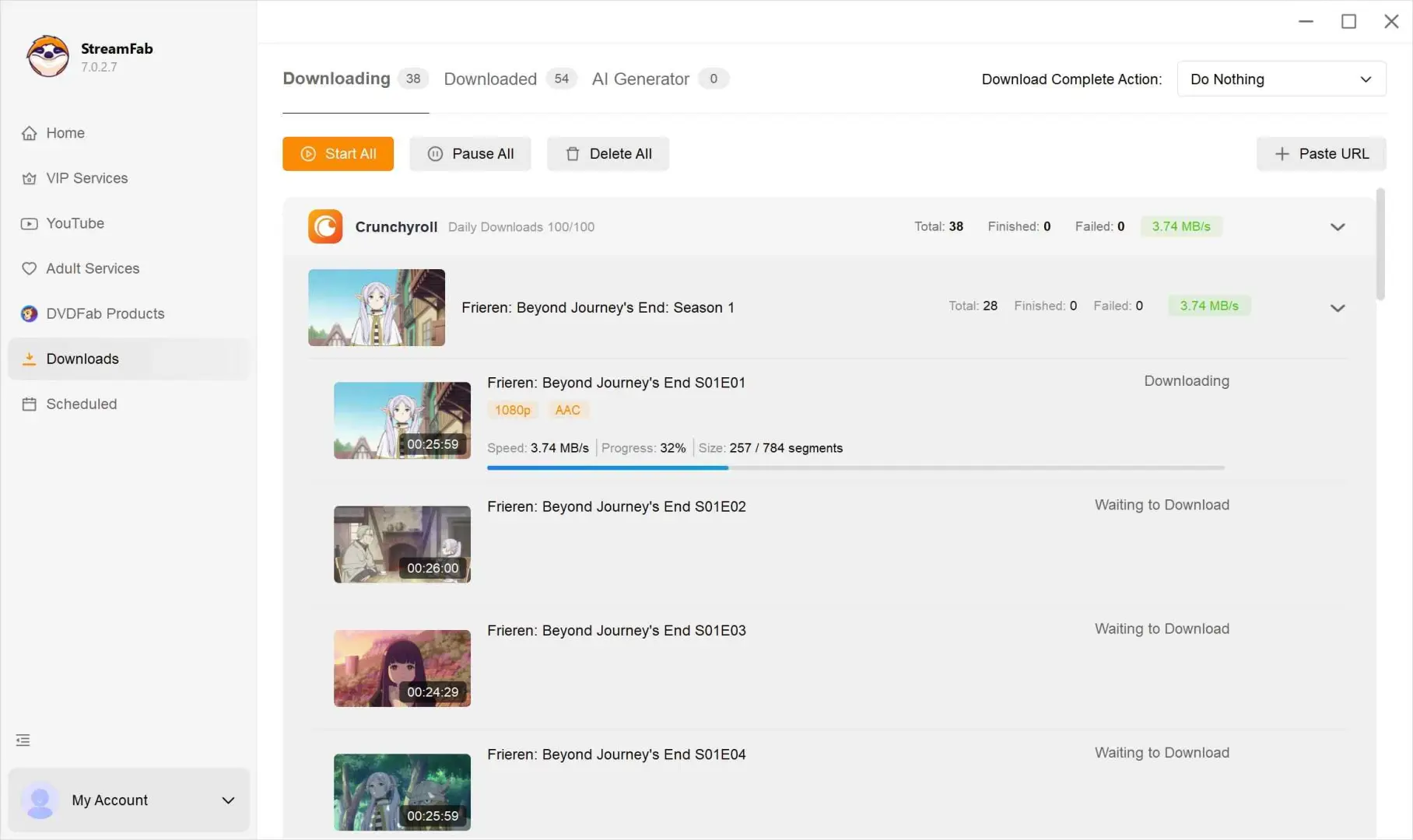Click the S01E01 episode thumbnail
Screen dimensions: 1413x840
coord(402,420)
